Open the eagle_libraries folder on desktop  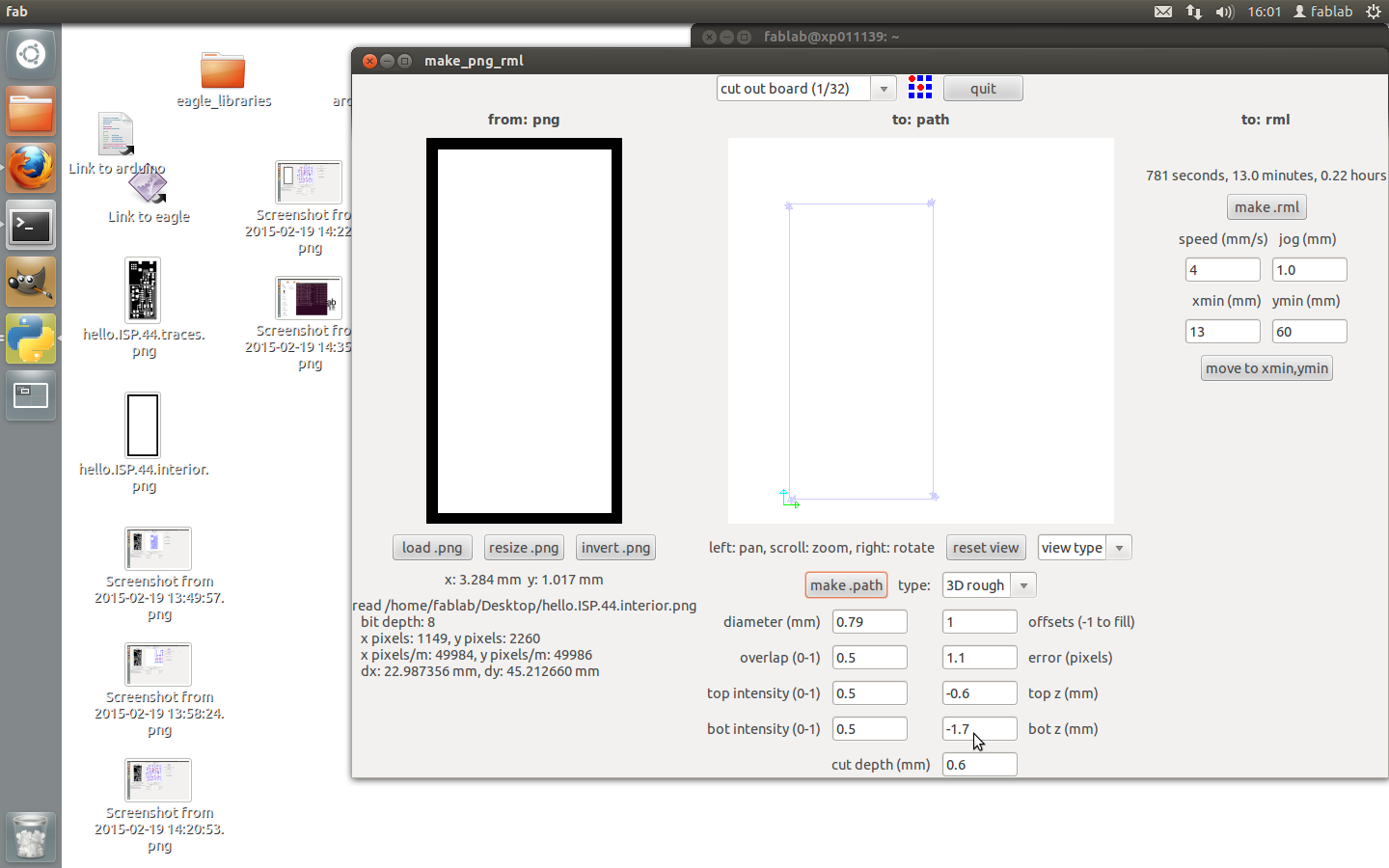click(223, 80)
